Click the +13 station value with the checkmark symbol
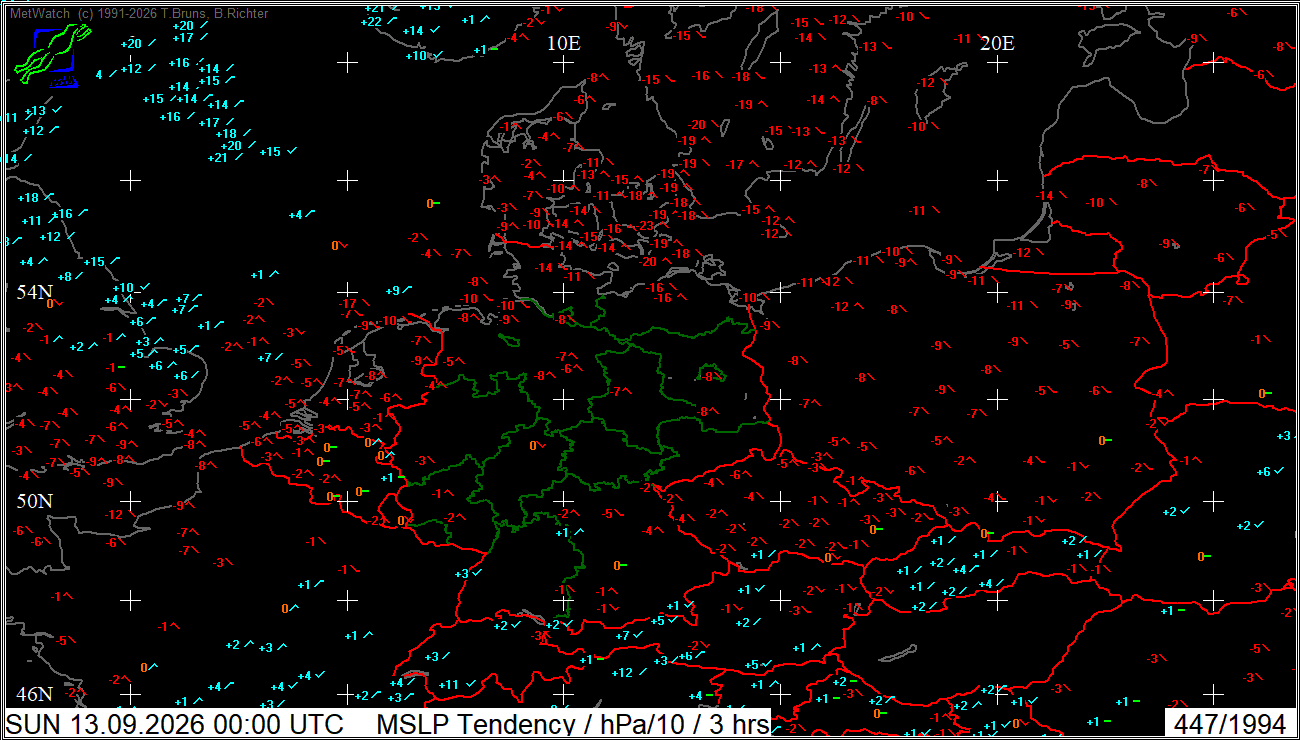Image resolution: width=1300 pixels, height=740 pixels. [x=37, y=111]
